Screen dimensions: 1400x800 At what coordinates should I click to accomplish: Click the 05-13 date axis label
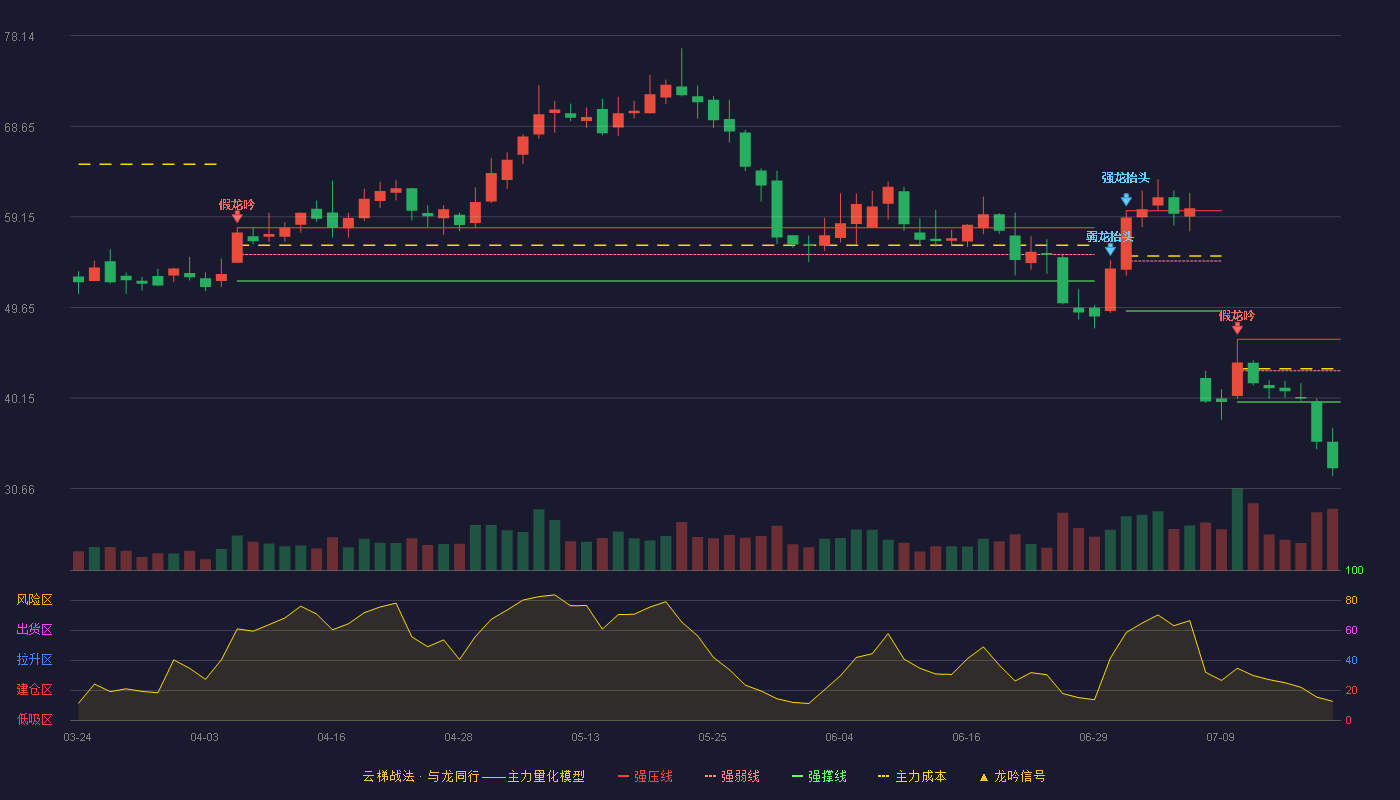[585, 737]
